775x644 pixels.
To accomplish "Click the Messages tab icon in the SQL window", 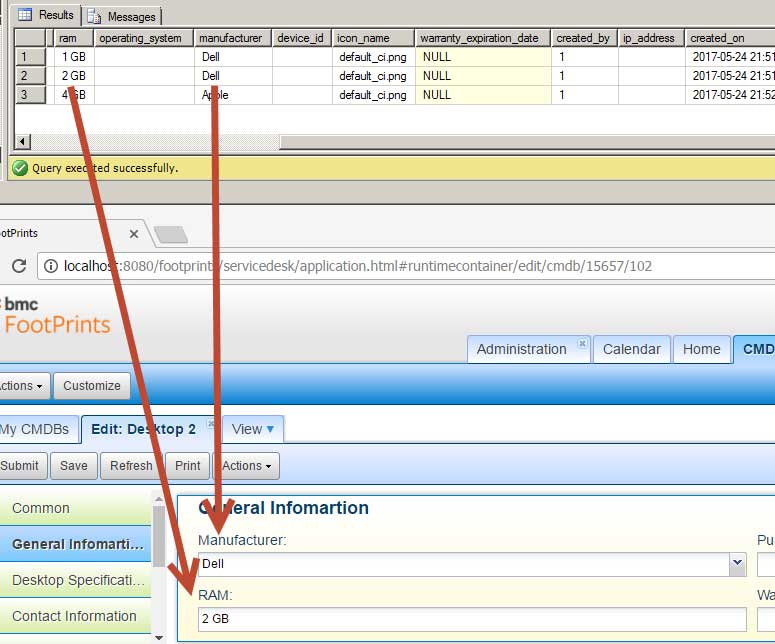I will (94, 16).
